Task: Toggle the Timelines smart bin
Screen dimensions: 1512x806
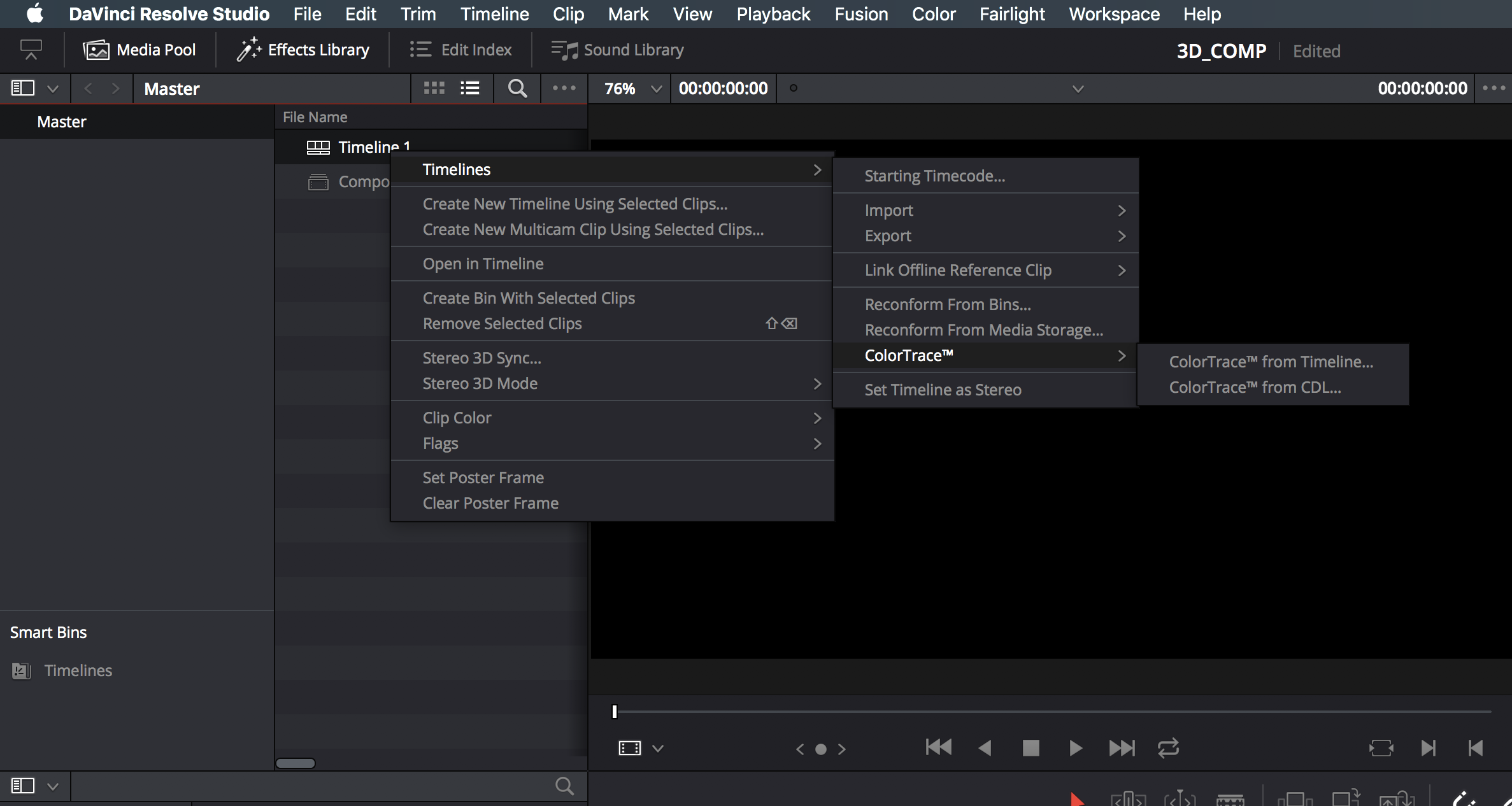Action: pos(77,670)
